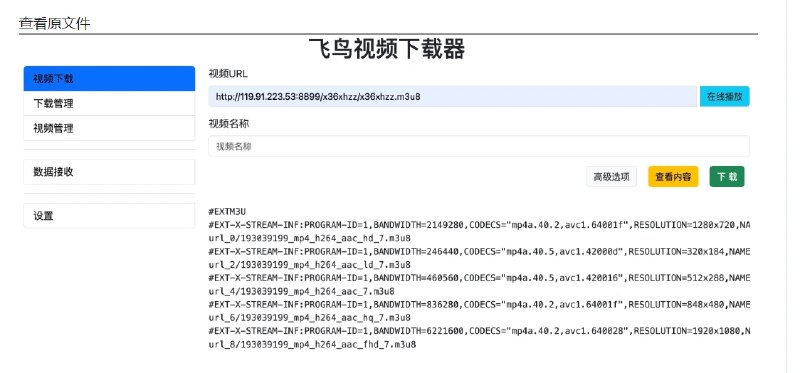Image resolution: width=800 pixels, height=373 pixels.
Task: Click the 在线播放 button
Action: pyautogui.click(x=724, y=96)
